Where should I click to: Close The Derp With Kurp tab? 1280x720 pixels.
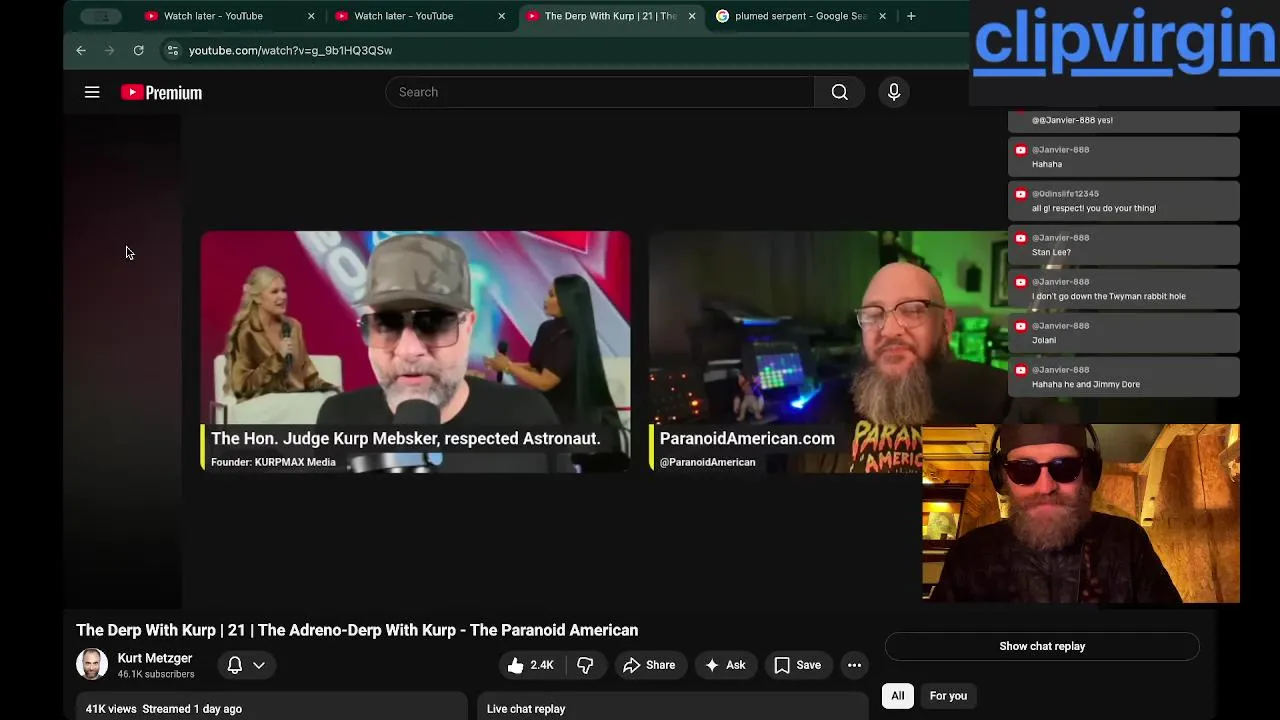pyautogui.click(x=692, y=16)
